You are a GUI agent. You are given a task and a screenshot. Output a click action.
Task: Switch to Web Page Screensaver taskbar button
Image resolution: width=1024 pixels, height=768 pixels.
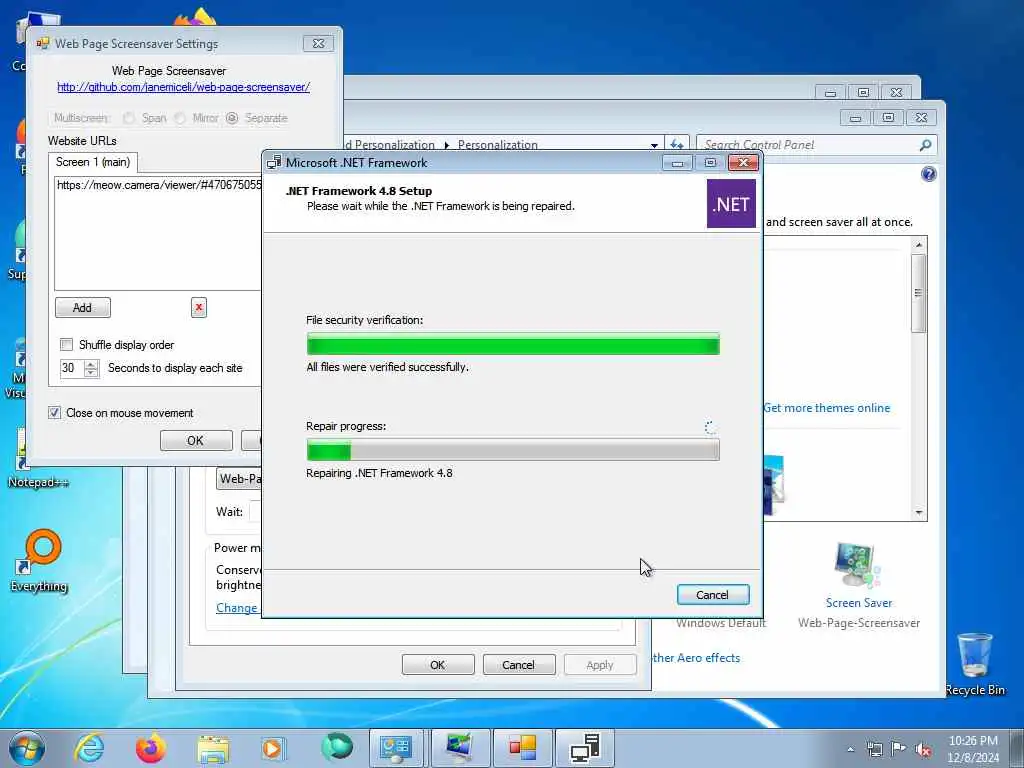(523, 748)
